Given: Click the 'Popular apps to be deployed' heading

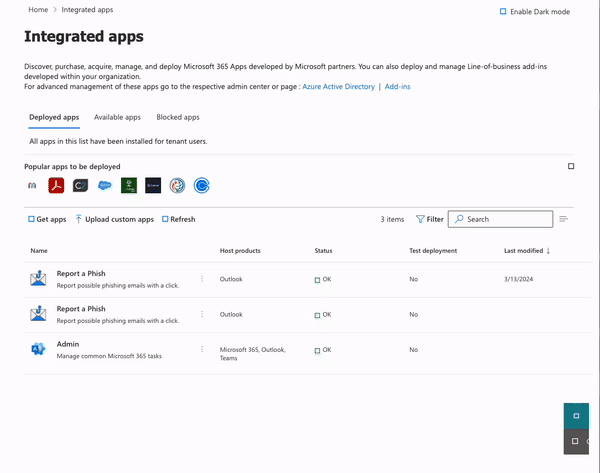Looking at the screenshot, I should pyautogui.click(x=72, y=166).
